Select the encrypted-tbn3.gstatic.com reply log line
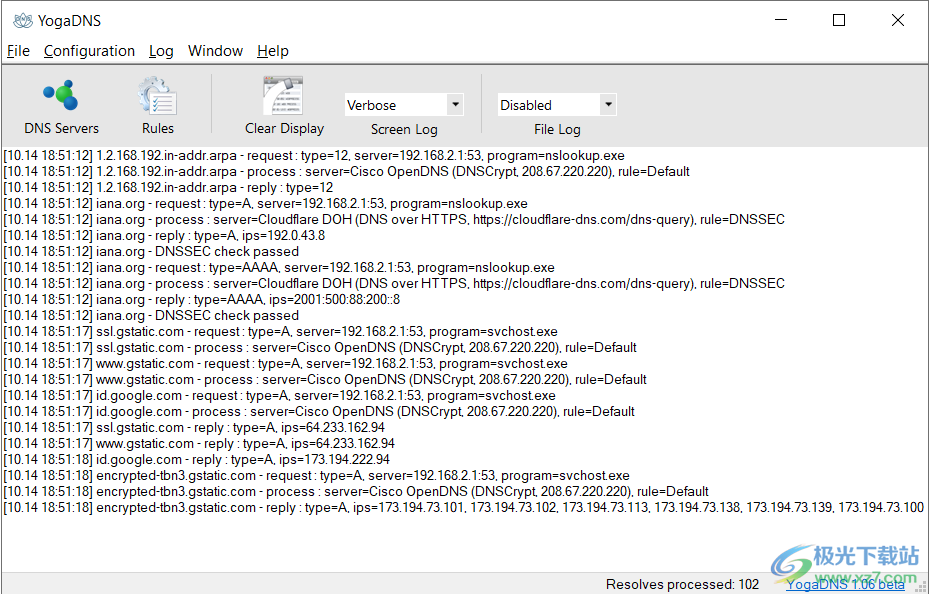Image resolution: width=930 pixels, height=594 pixels. (x=463, y=508)
